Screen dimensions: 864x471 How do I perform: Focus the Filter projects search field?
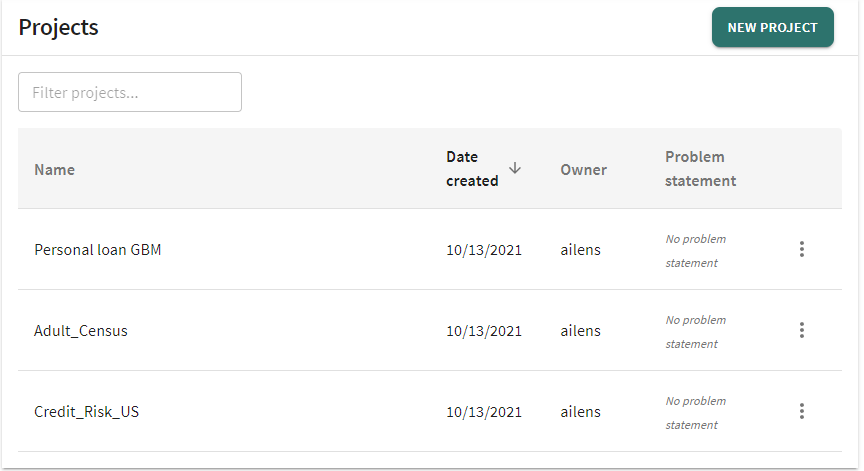130,92
